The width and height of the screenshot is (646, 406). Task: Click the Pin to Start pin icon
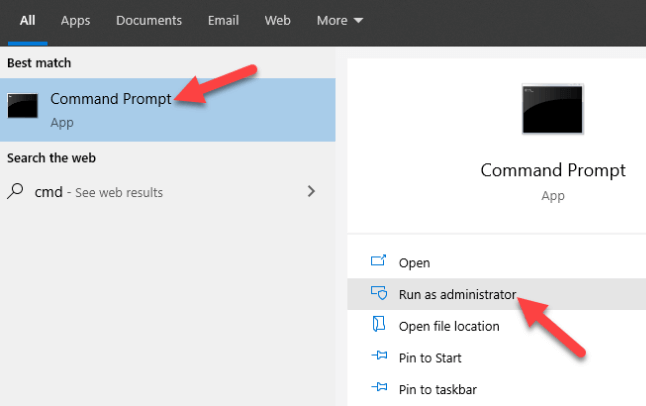click(378, 357)
